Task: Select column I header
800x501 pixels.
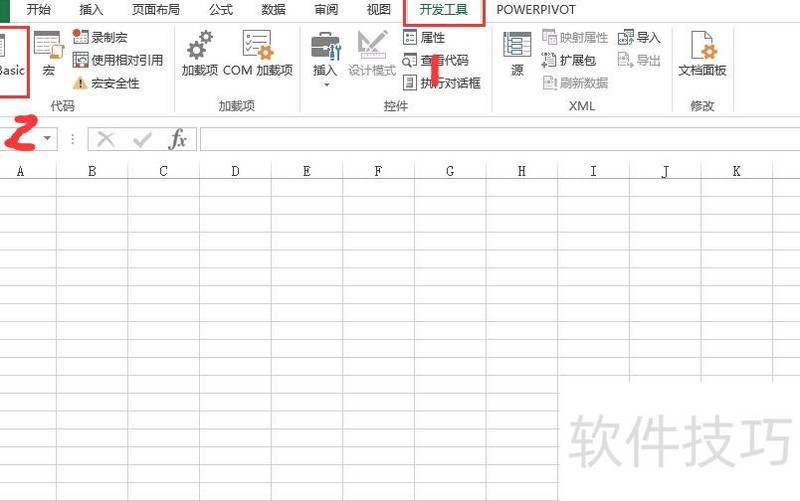Action: point(593,171)
